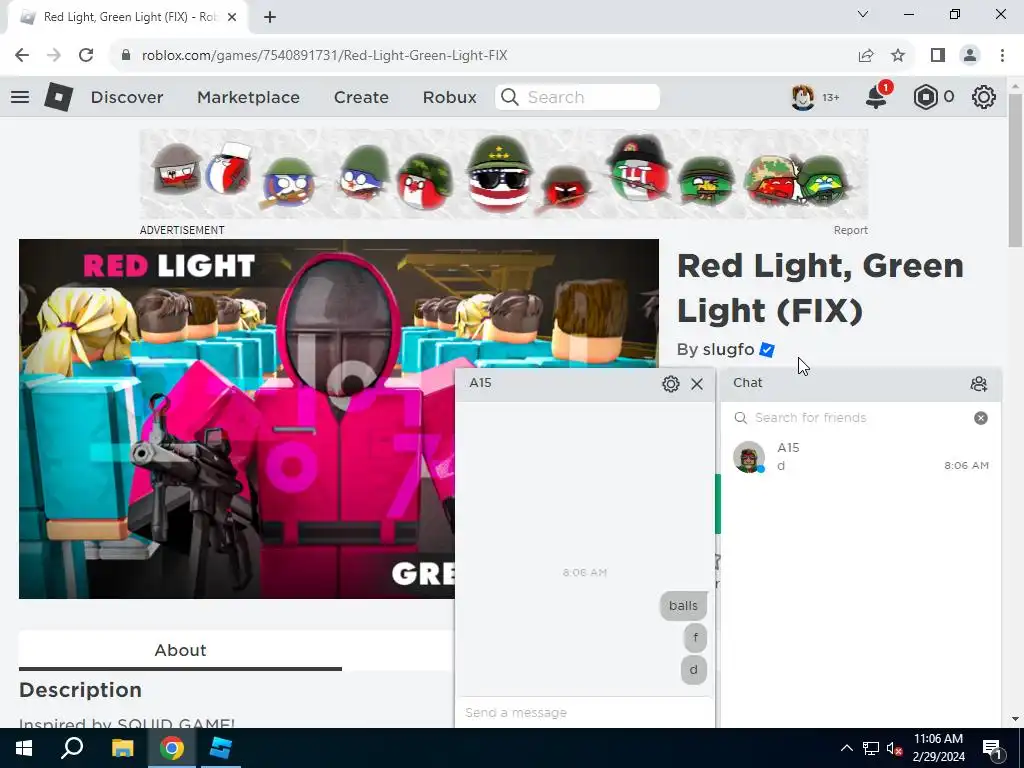Screen dimensions: 1024x768
Task: Bookmark this tab with the star
Action: (898, 55)
